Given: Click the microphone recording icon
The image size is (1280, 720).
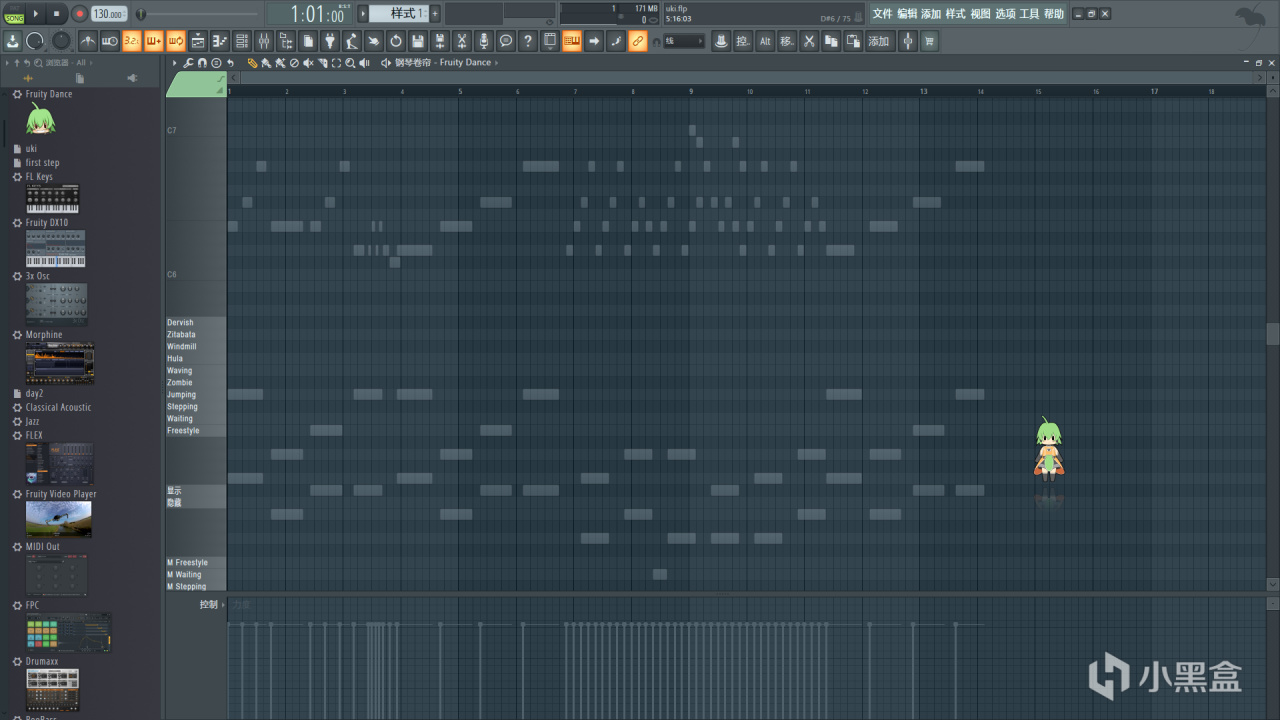Looking at the screenshot, I should click(x=484, y=41).
